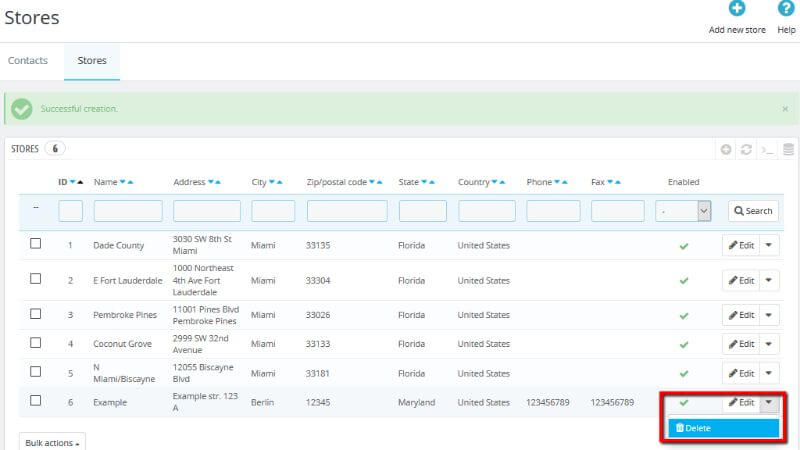Image resolution: width=800 pixels, height=450 pixels.
Task: Click the Name filter input field
Action: tap(128, 211)
